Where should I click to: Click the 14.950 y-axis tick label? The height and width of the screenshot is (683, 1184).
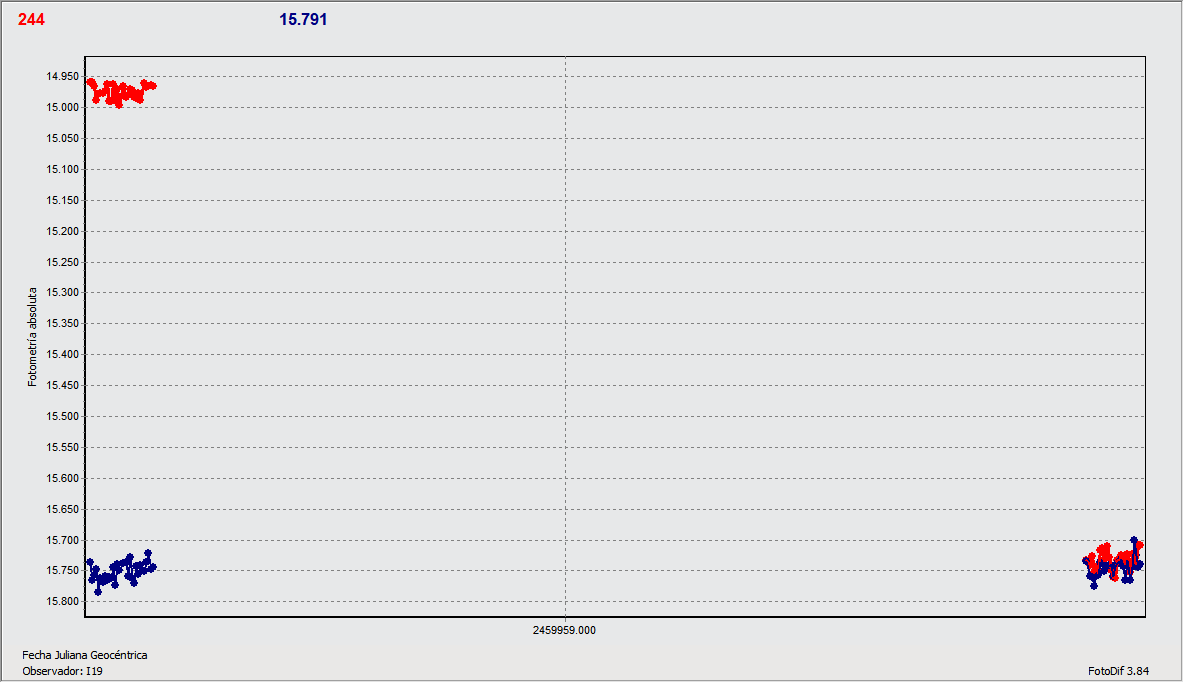tap(62, 77)
